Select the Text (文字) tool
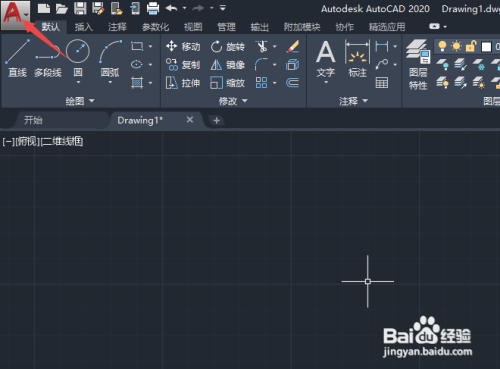The height and width of the screenshot is (369, 500). tap(326, 58)
